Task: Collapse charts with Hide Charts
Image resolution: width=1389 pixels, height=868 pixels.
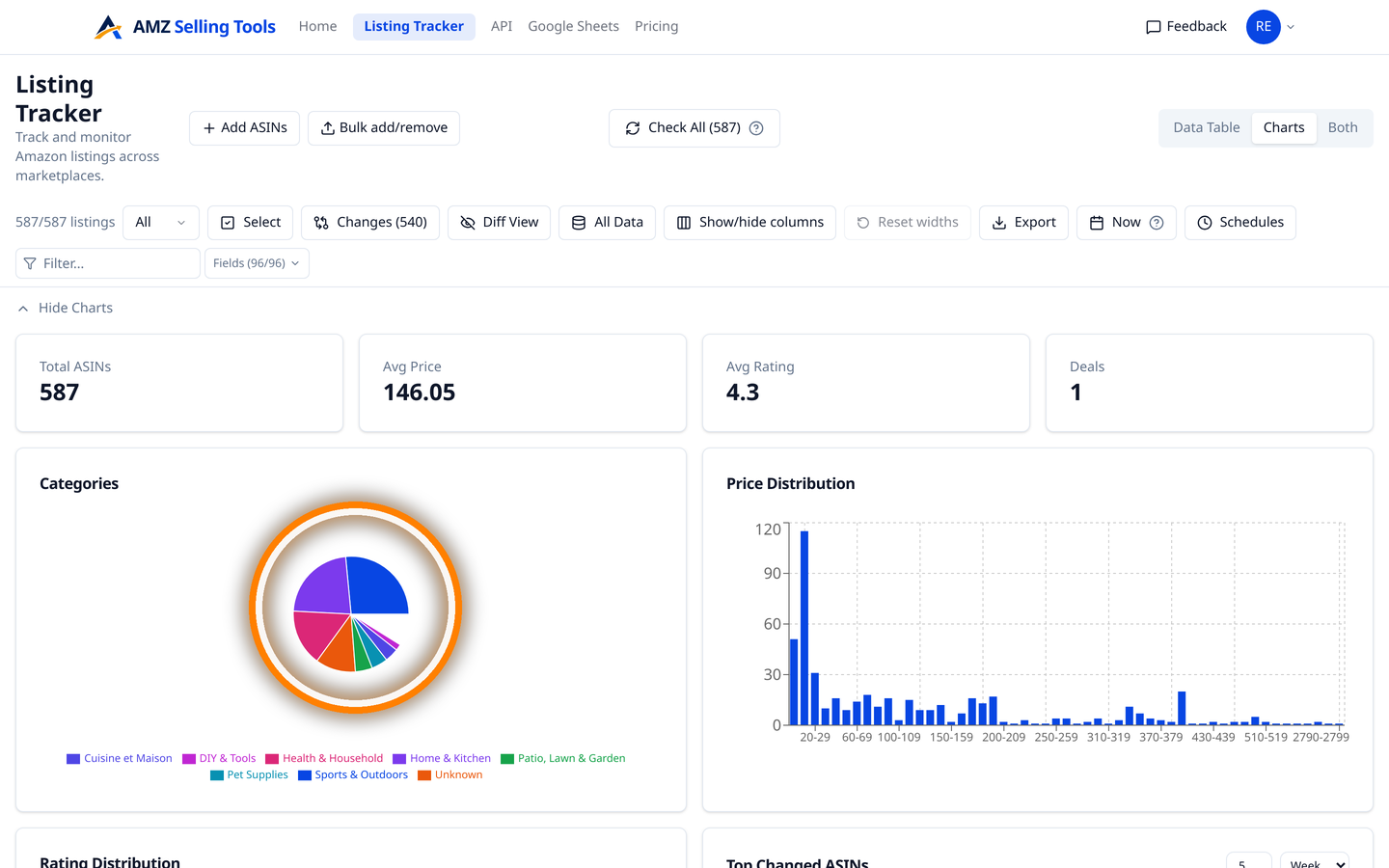Action: (66, 308)
